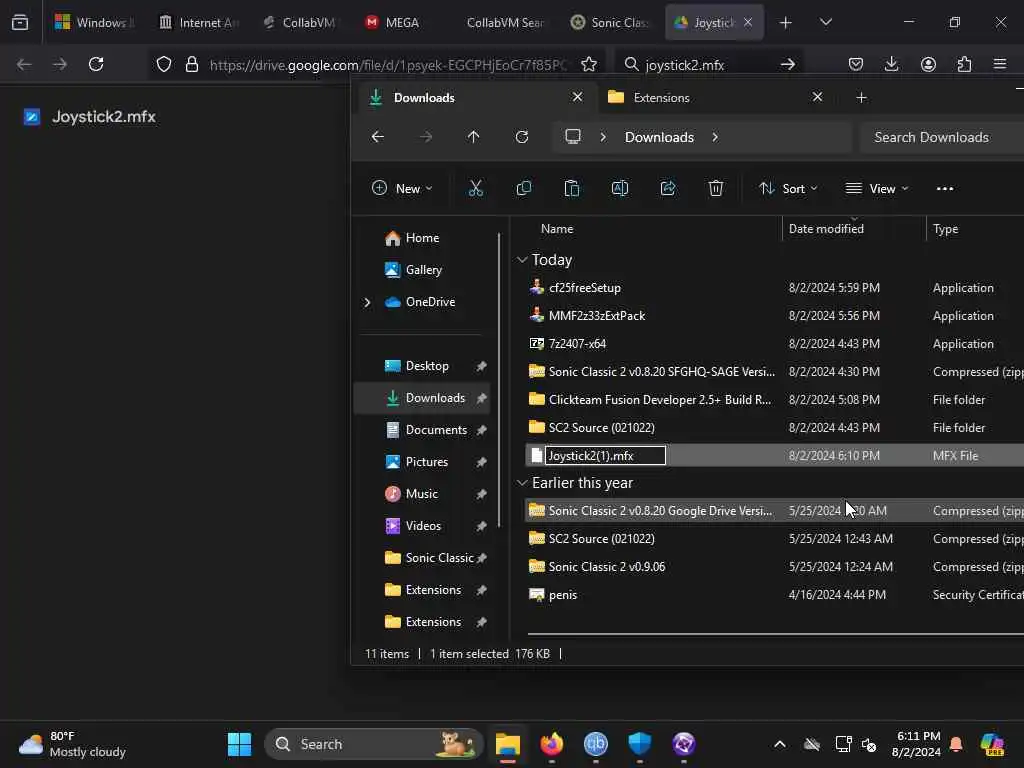Close the Extensions Explorer tab
This screenshot has height=768, width=1024.
pyautogui.click(x=817, y=97)
